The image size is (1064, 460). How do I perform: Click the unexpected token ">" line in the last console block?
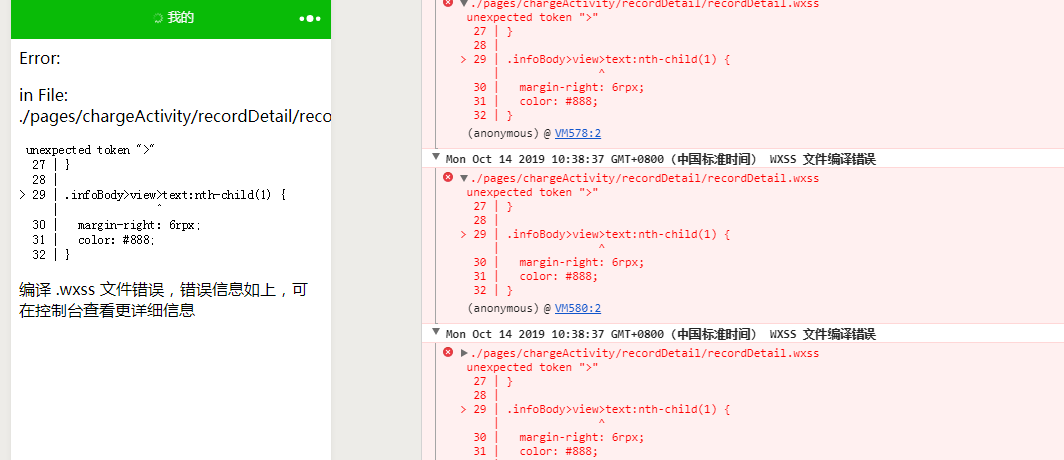[x=532, y=367]
